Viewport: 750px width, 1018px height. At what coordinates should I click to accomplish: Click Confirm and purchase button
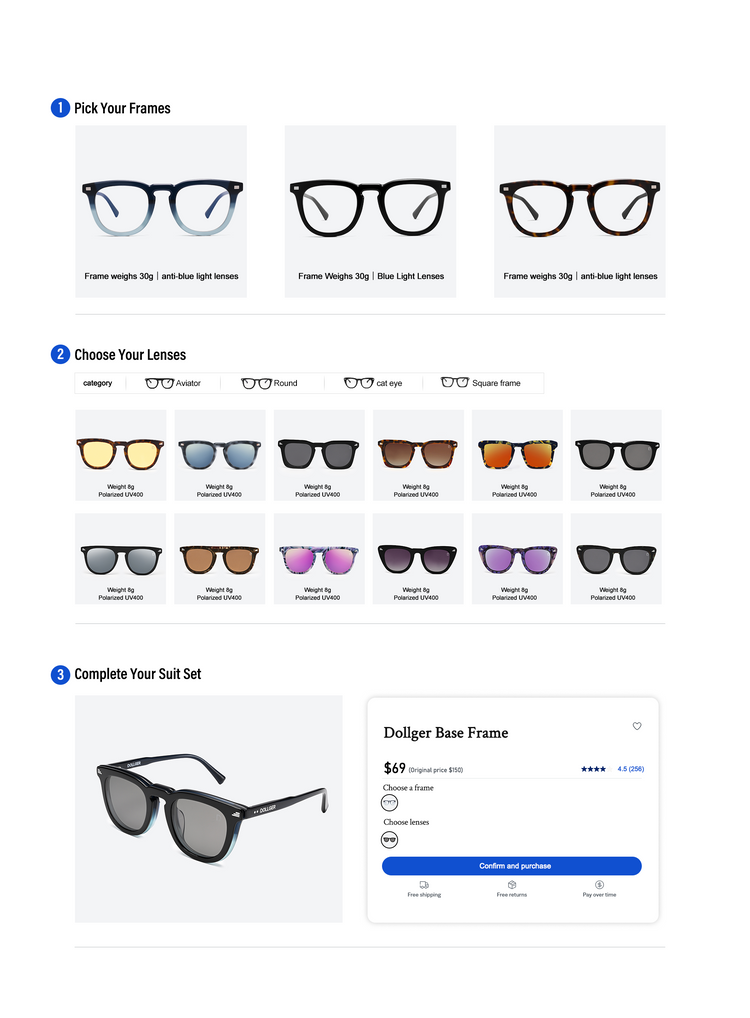click(x=512, y=865)
